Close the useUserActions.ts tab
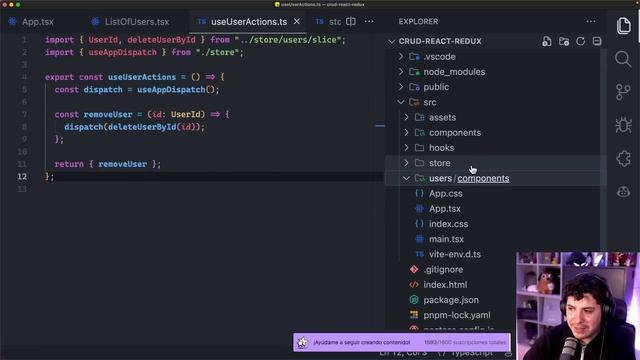This screenshot has height=360, width=640. point(297,21)
